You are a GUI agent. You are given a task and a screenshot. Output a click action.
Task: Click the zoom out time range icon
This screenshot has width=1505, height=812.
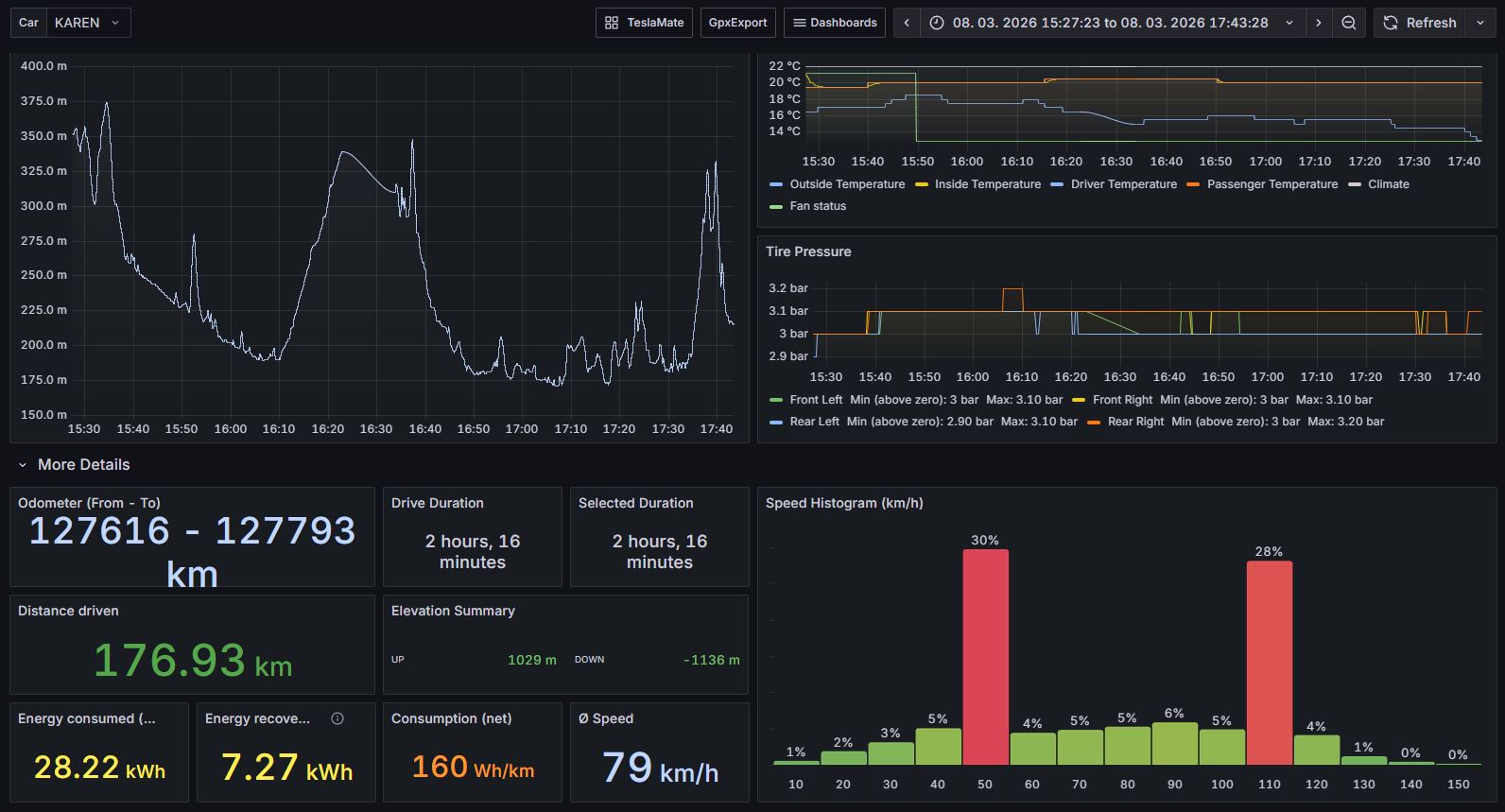(1349, 23)
